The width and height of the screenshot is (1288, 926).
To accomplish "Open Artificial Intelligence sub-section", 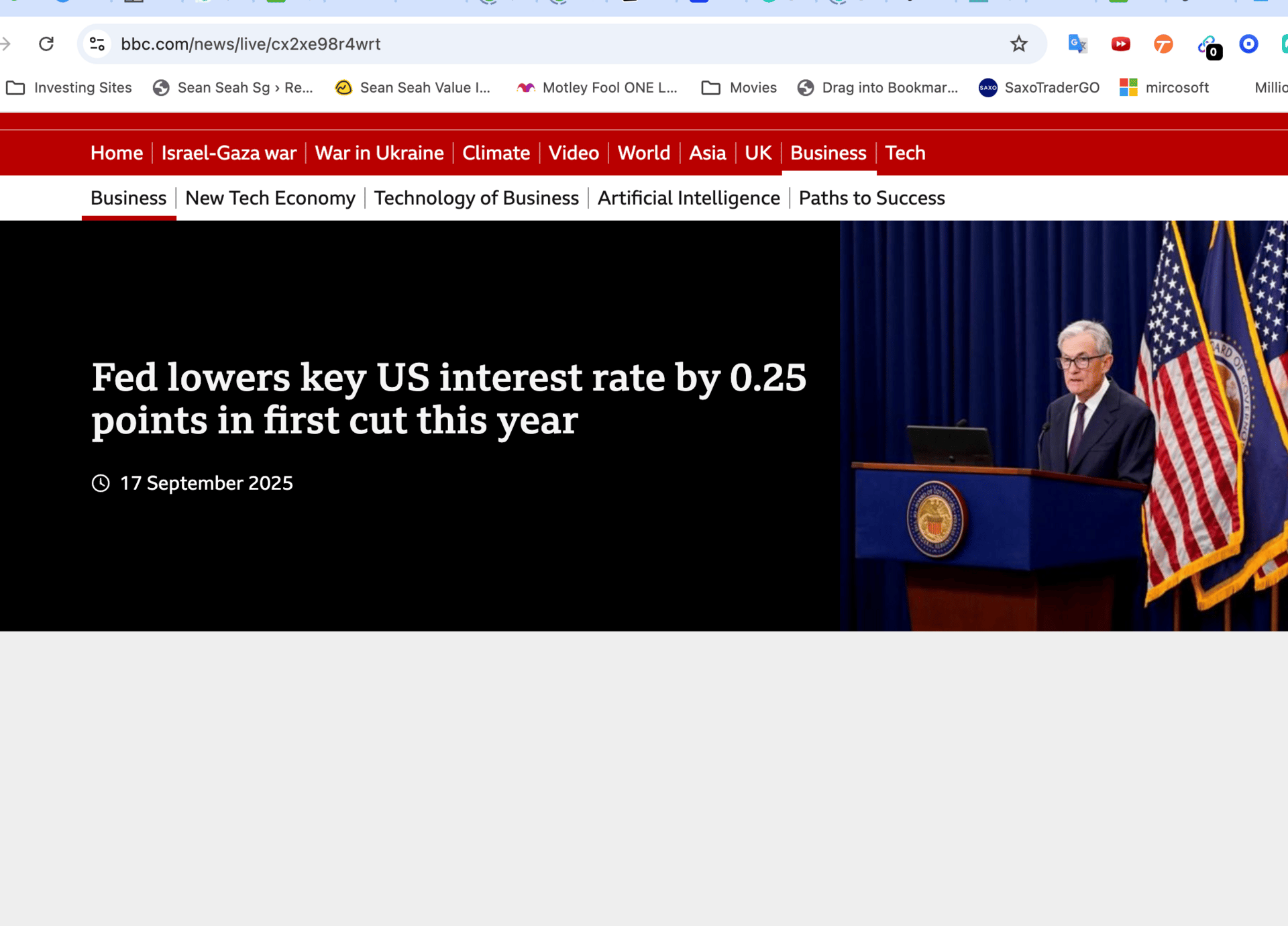I will [688, 198].
